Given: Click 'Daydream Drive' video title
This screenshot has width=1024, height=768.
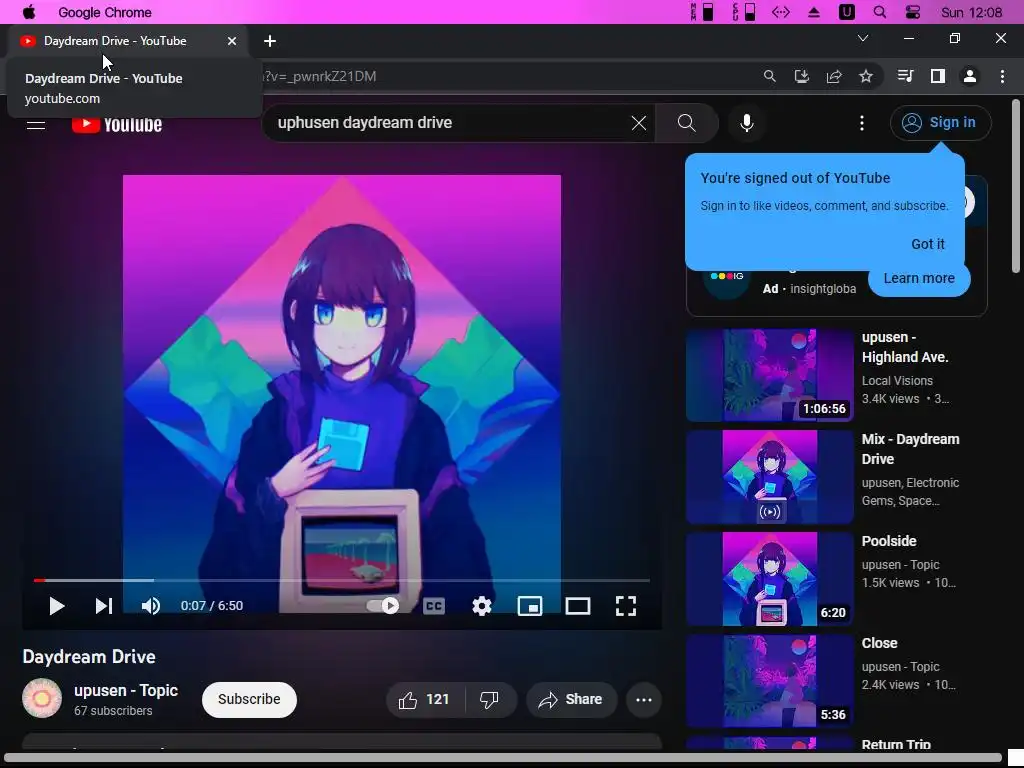Looking at the screenshot, I should click(89, 656).
